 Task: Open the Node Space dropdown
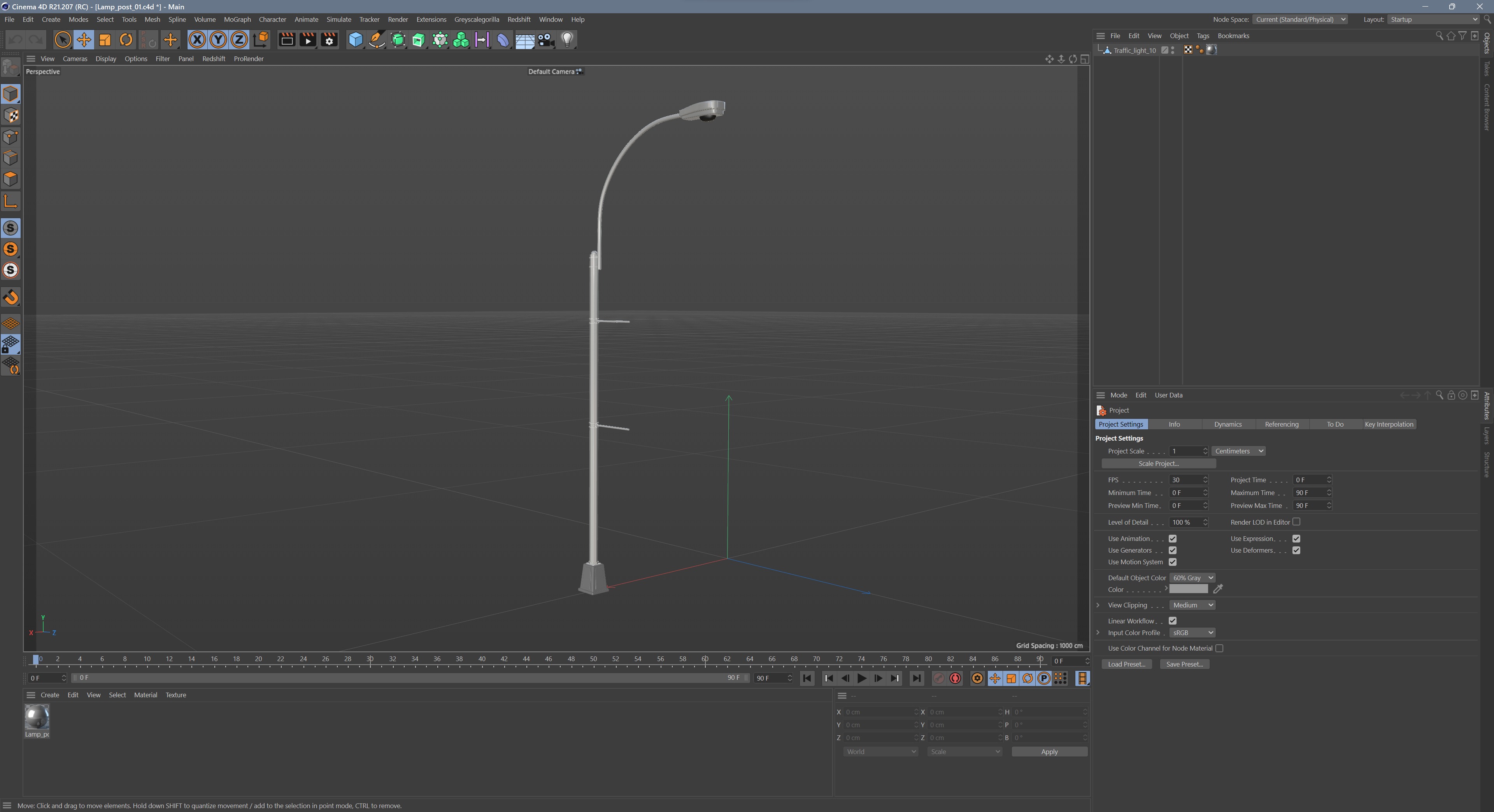coord(1300,19)
